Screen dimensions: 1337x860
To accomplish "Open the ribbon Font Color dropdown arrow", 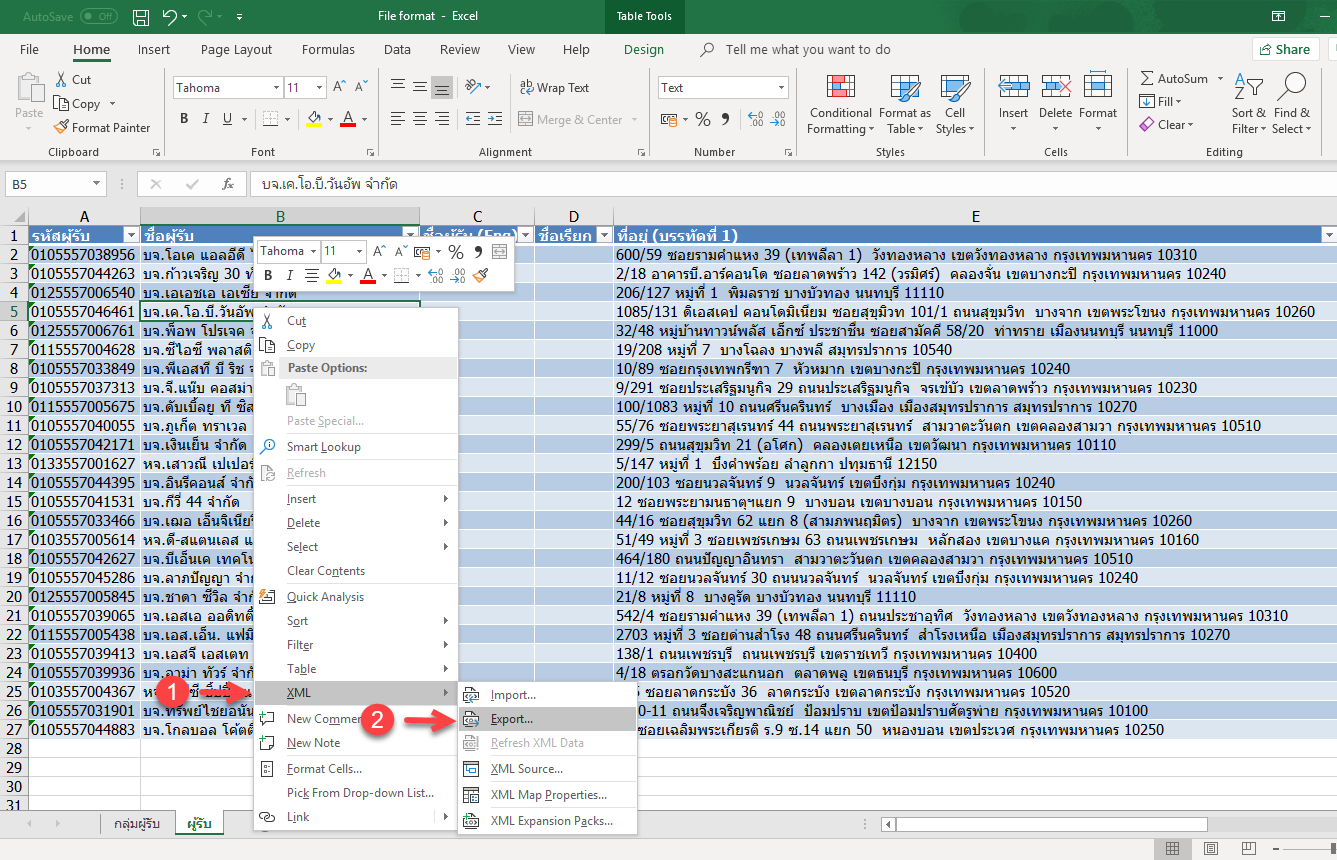I will pyautogui.click(x=363, y=119).
